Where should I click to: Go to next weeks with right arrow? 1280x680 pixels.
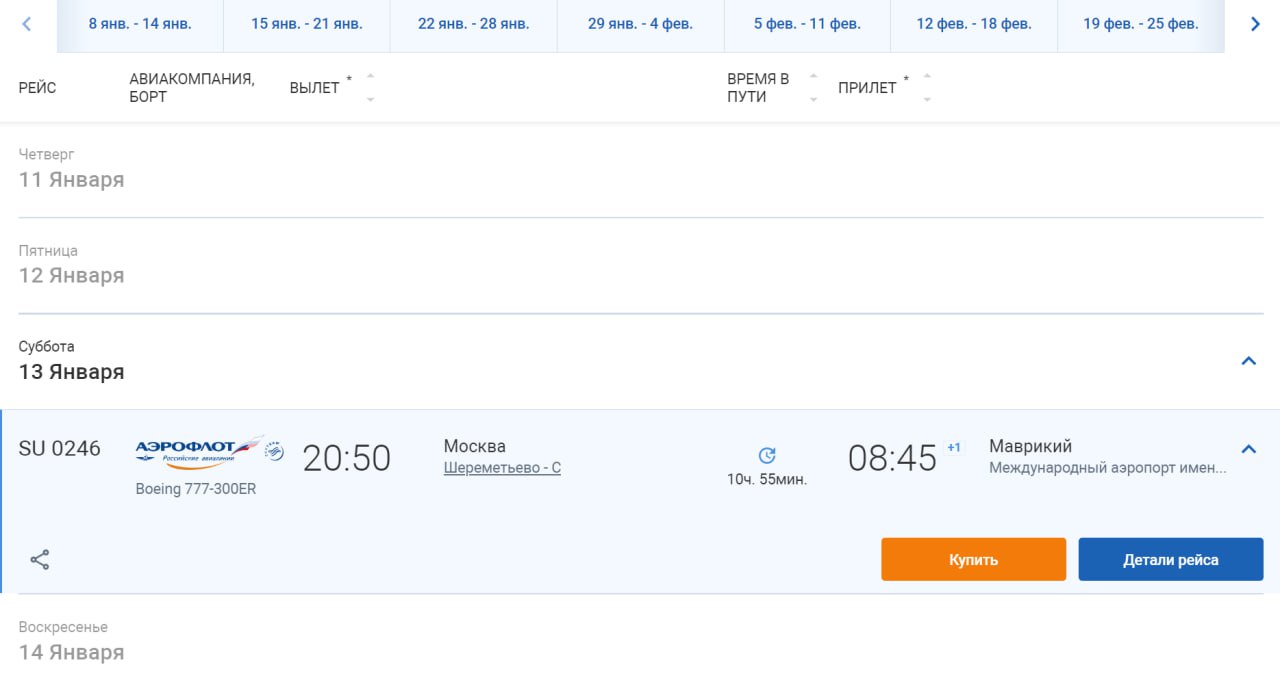(1255, 24)
